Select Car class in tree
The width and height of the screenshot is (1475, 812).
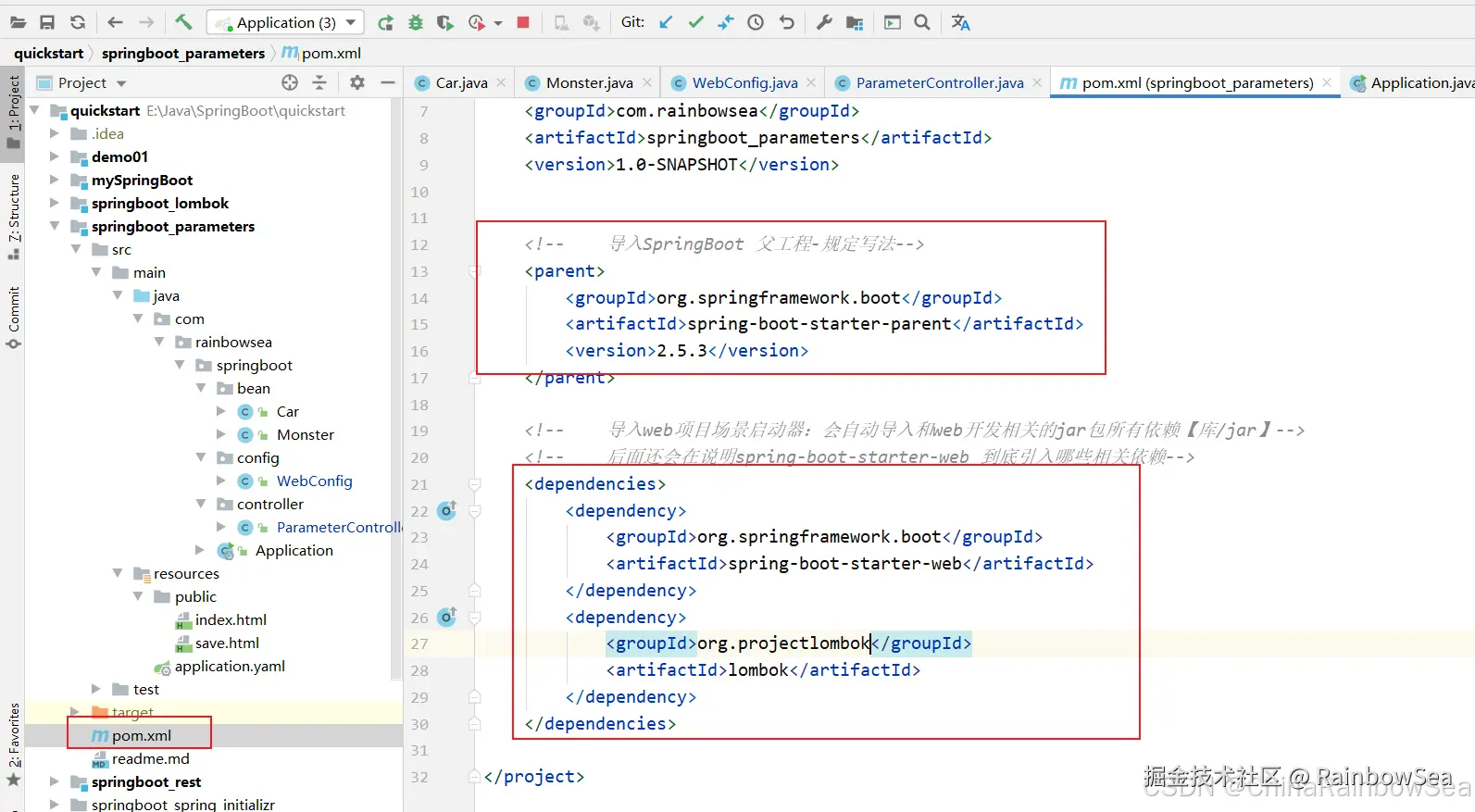(x=287, y=411)
